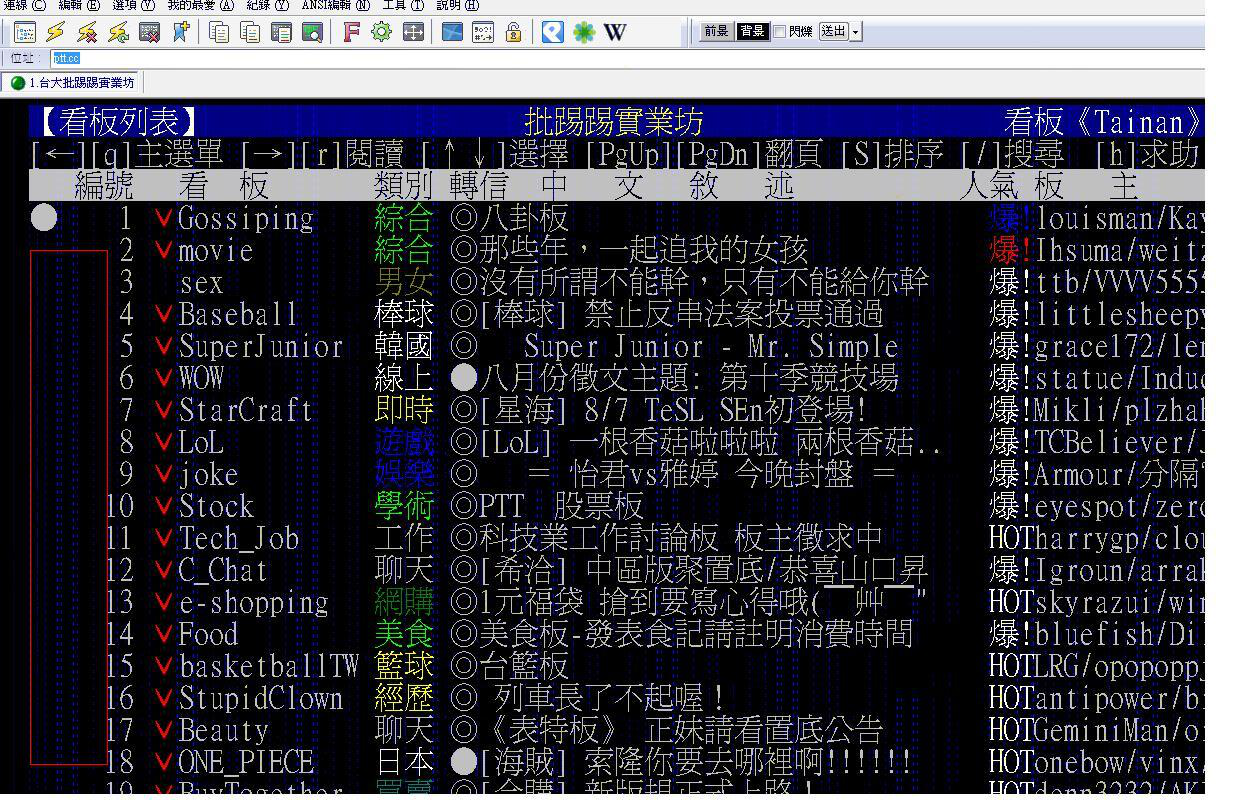Image resolution: width=1236 pixels, height=806 pixels.
Task: Add current site to favorites icon
Action: [180, 32]
